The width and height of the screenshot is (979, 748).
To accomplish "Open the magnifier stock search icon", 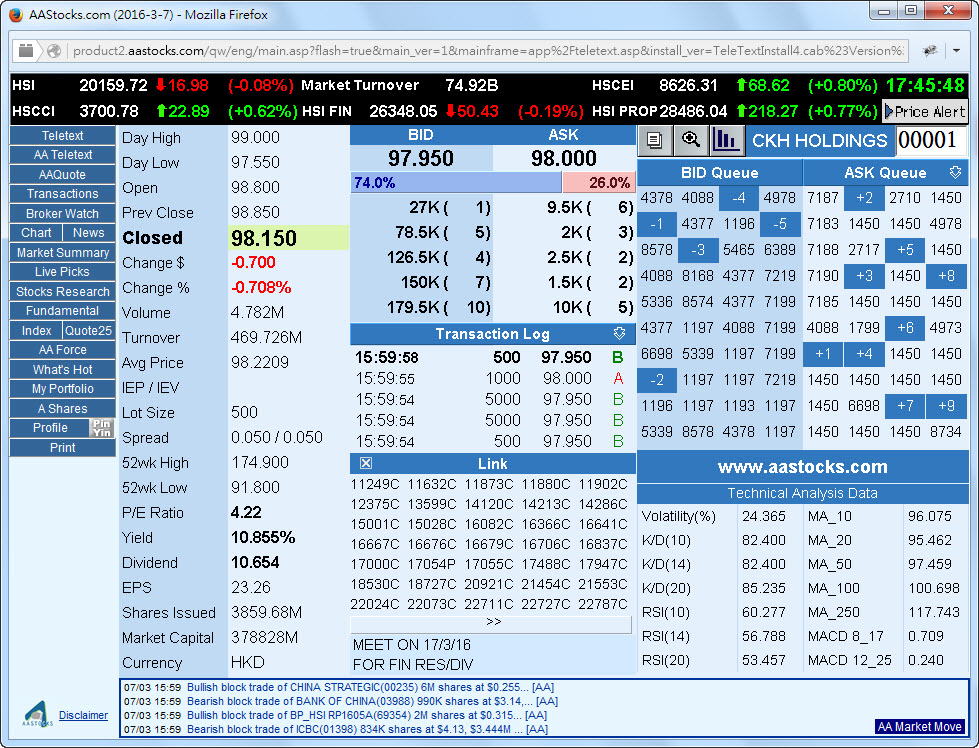I will [691, 140].
